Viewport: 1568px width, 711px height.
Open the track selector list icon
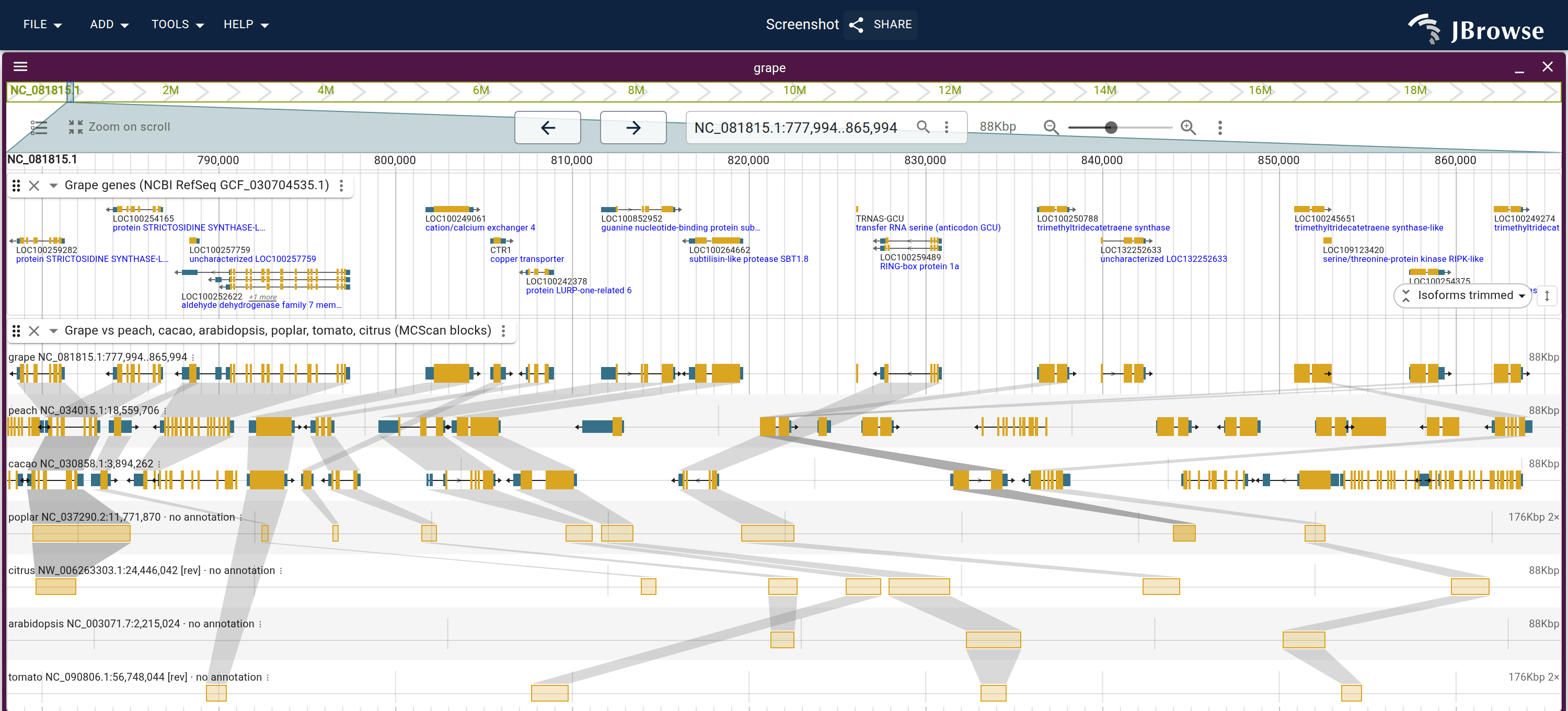[38, 127]
